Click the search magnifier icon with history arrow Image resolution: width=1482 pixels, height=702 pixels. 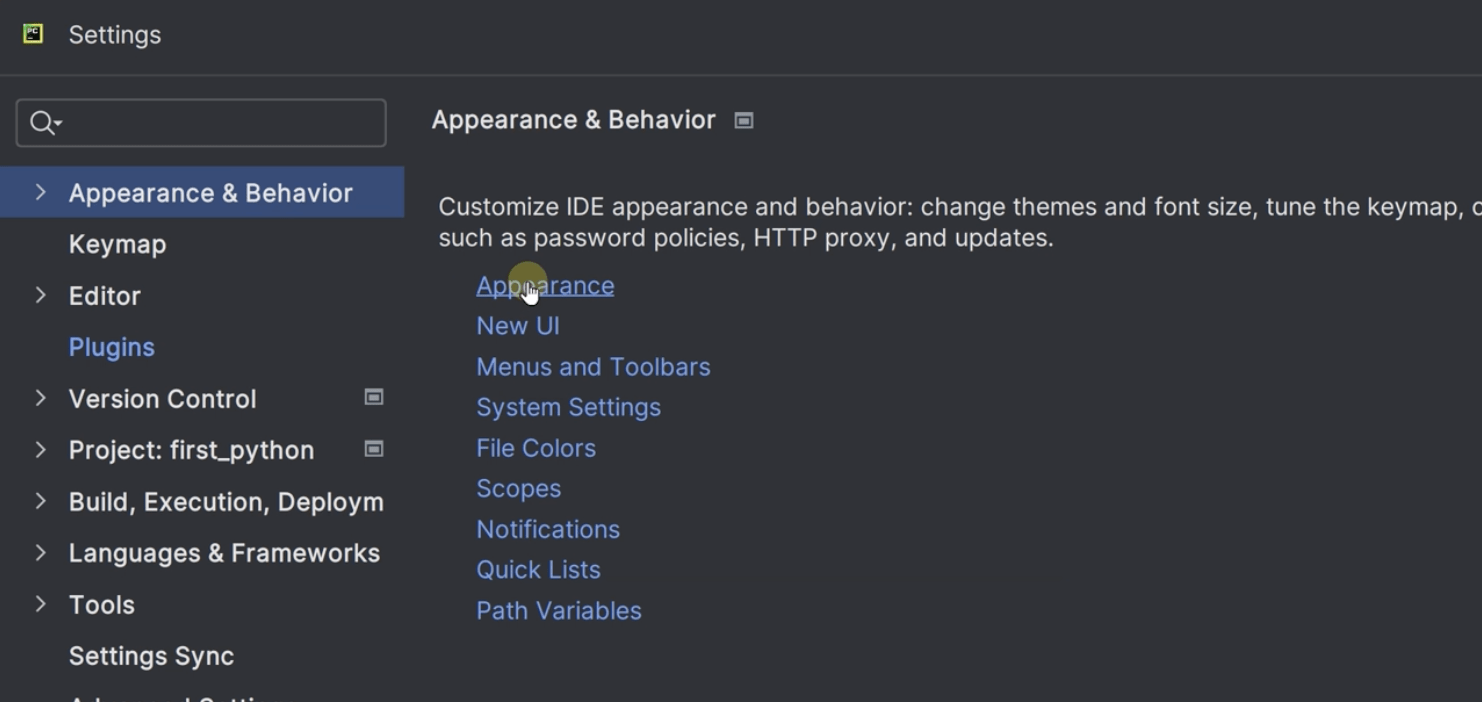45,123
